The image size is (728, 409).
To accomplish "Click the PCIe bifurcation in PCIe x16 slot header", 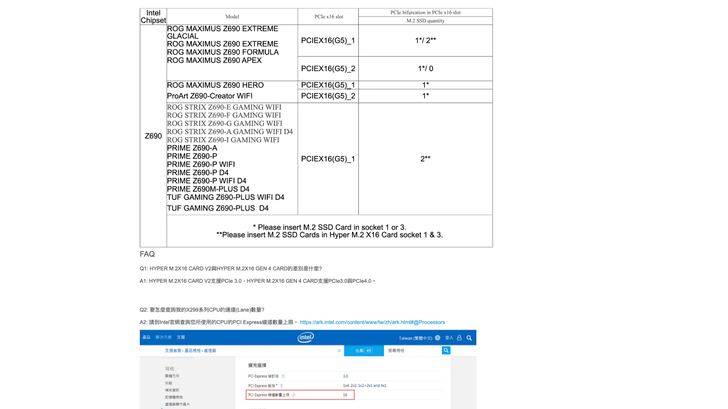I will point(425,13).
